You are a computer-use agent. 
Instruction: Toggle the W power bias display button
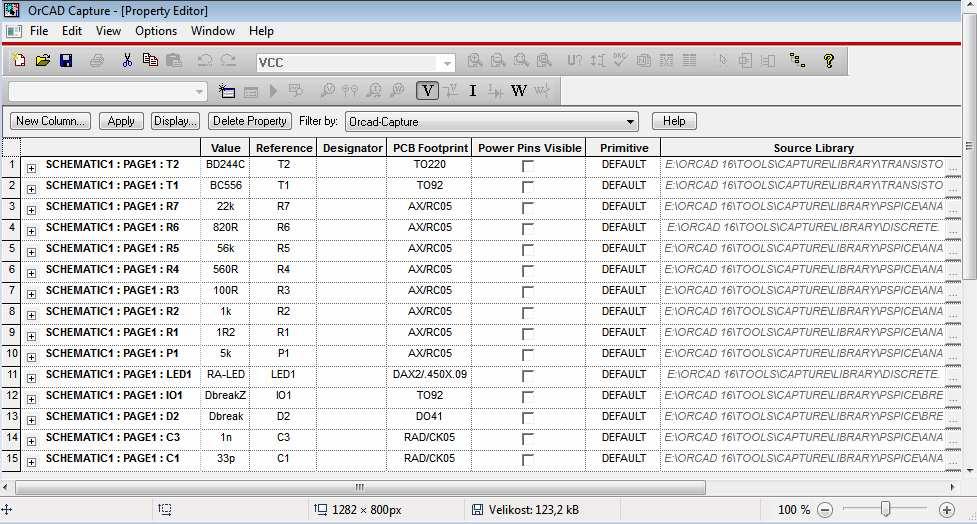coord(518,91)
